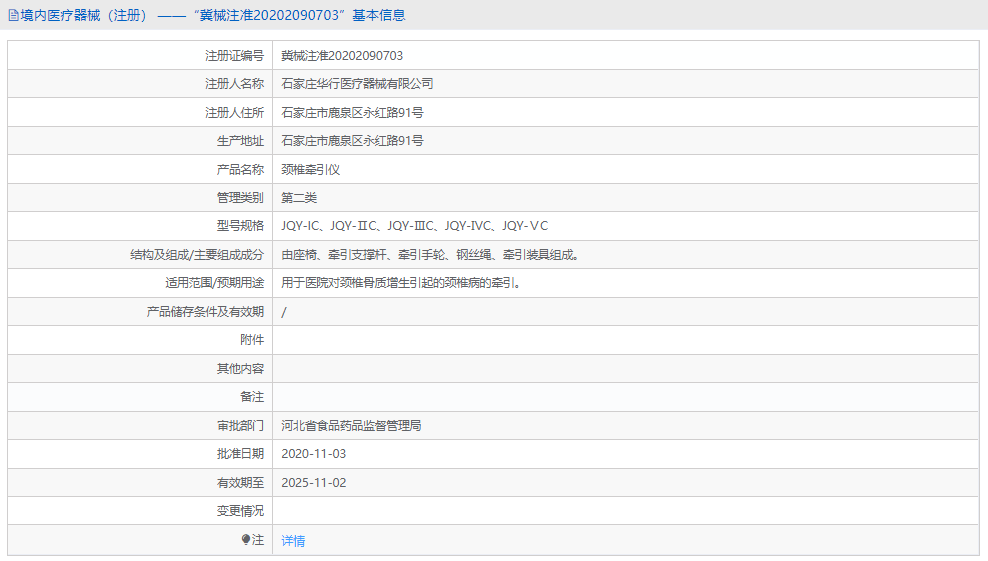This screenshot has height=561, width=988.
Task: Click the 生产地址 label
Action: (240, 141)
